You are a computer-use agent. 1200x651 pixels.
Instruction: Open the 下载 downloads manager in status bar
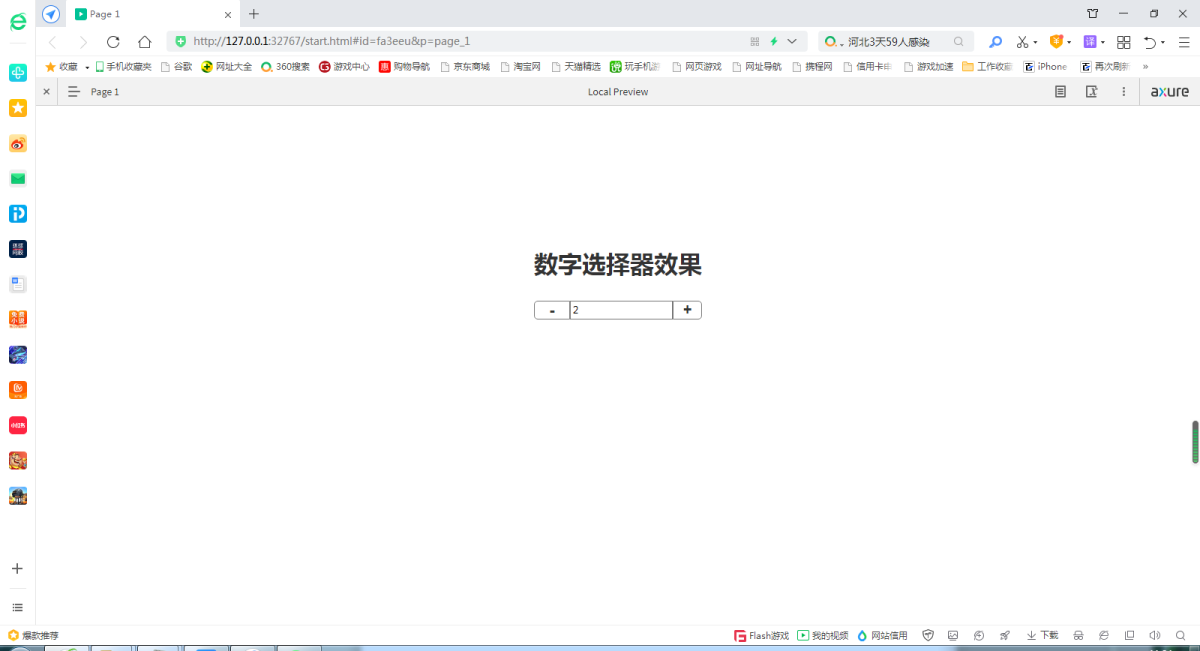(x=1042, y=635)
